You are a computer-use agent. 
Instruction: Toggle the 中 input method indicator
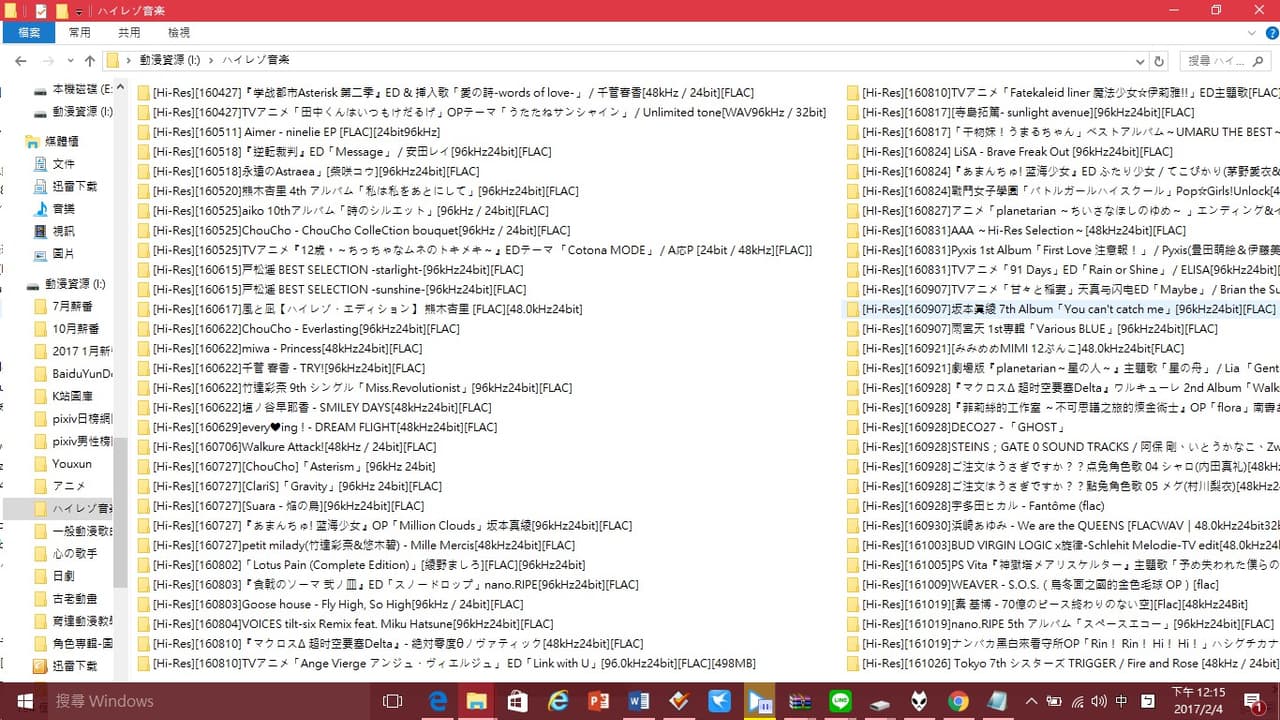(x=1121, y=701)
